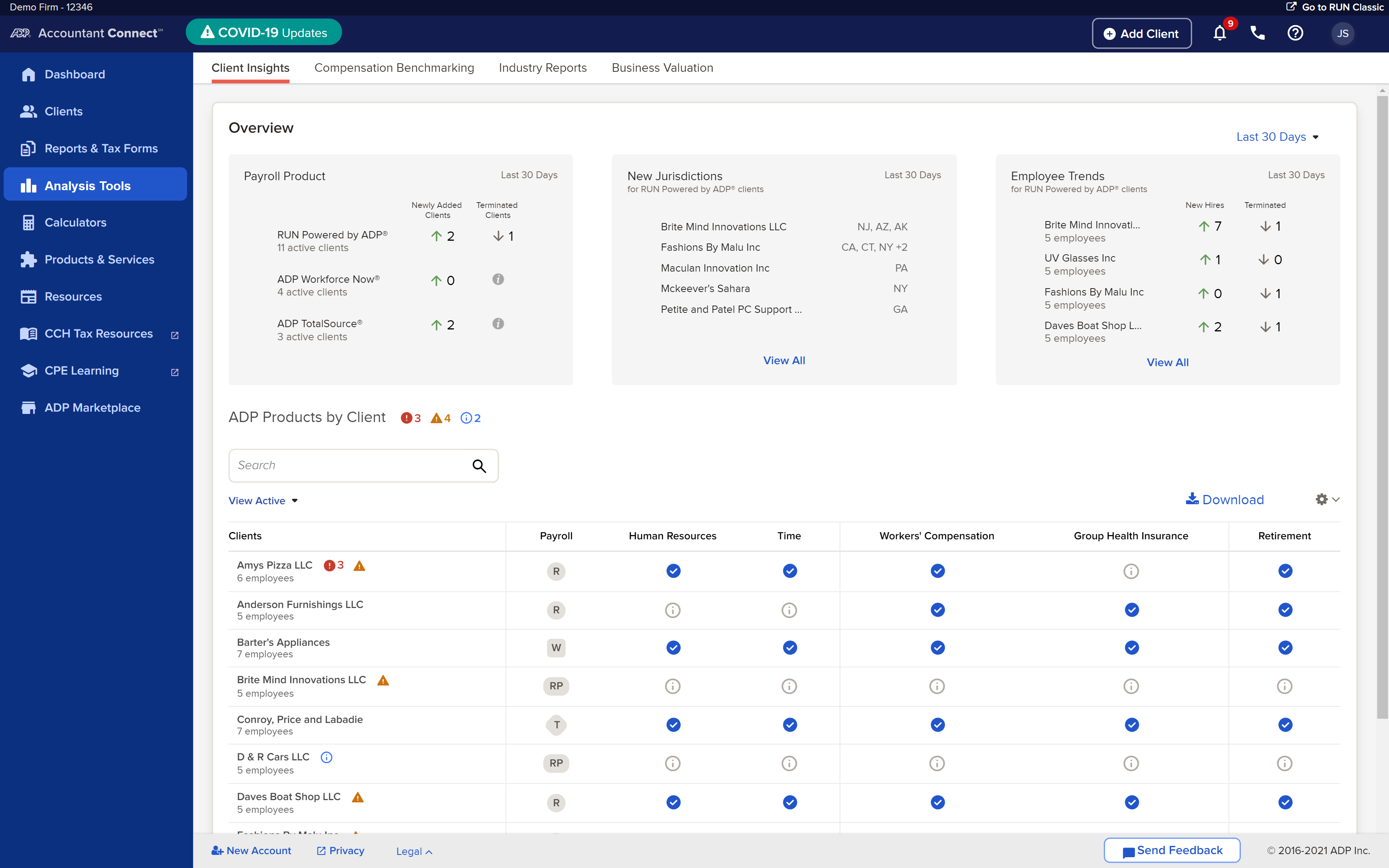Screen dimensions: 1389x868
Task: Click the client search input field
Action: [x=363, y=465]
